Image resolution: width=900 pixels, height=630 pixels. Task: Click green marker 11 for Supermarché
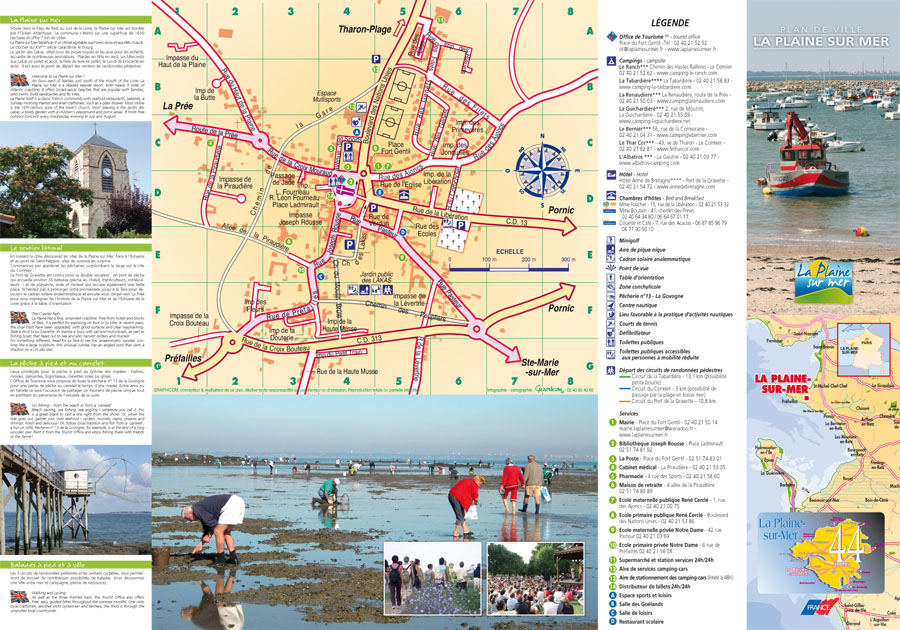[612, 560]
